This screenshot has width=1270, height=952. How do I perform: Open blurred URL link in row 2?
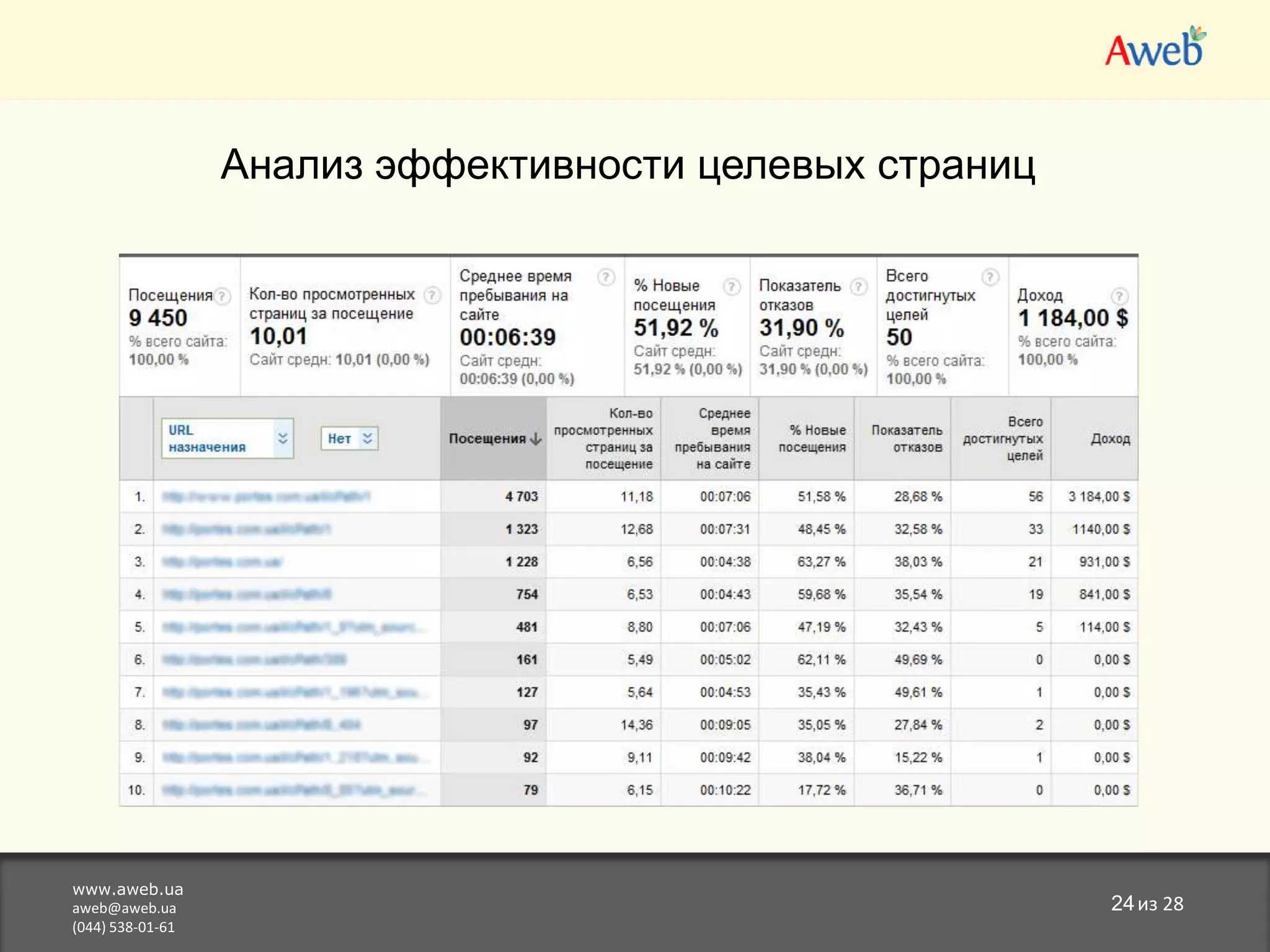tap(246, 529)
